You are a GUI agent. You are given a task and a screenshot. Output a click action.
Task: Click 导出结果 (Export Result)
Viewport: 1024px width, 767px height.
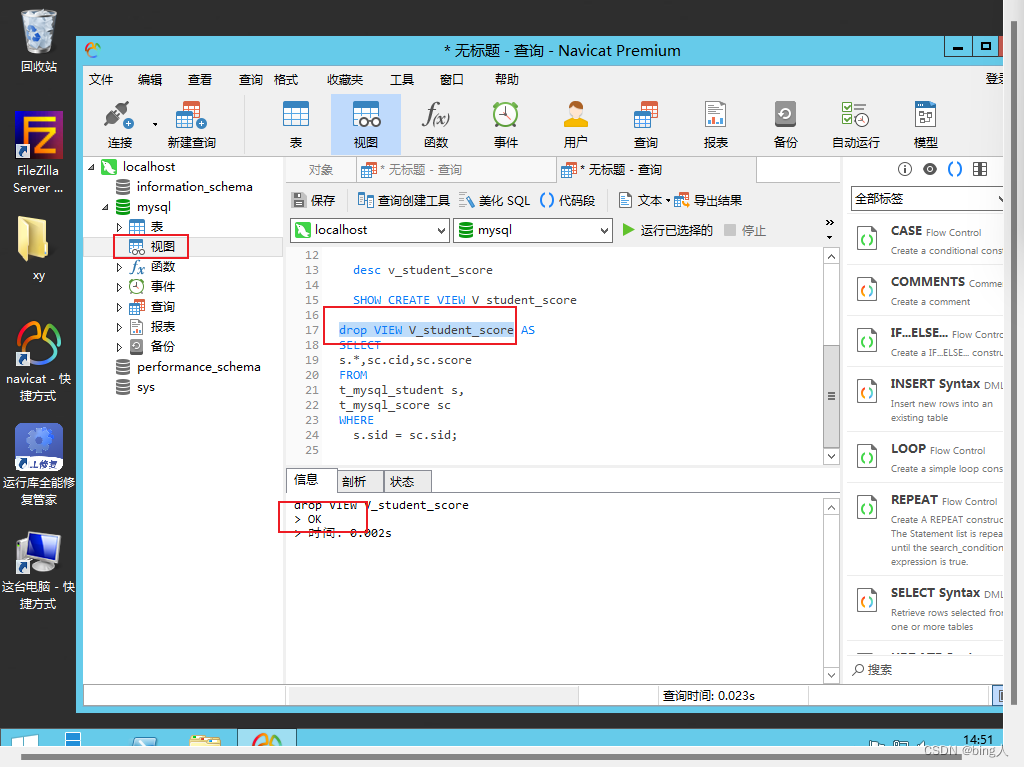pyautogui.click(x=709, y=200)
